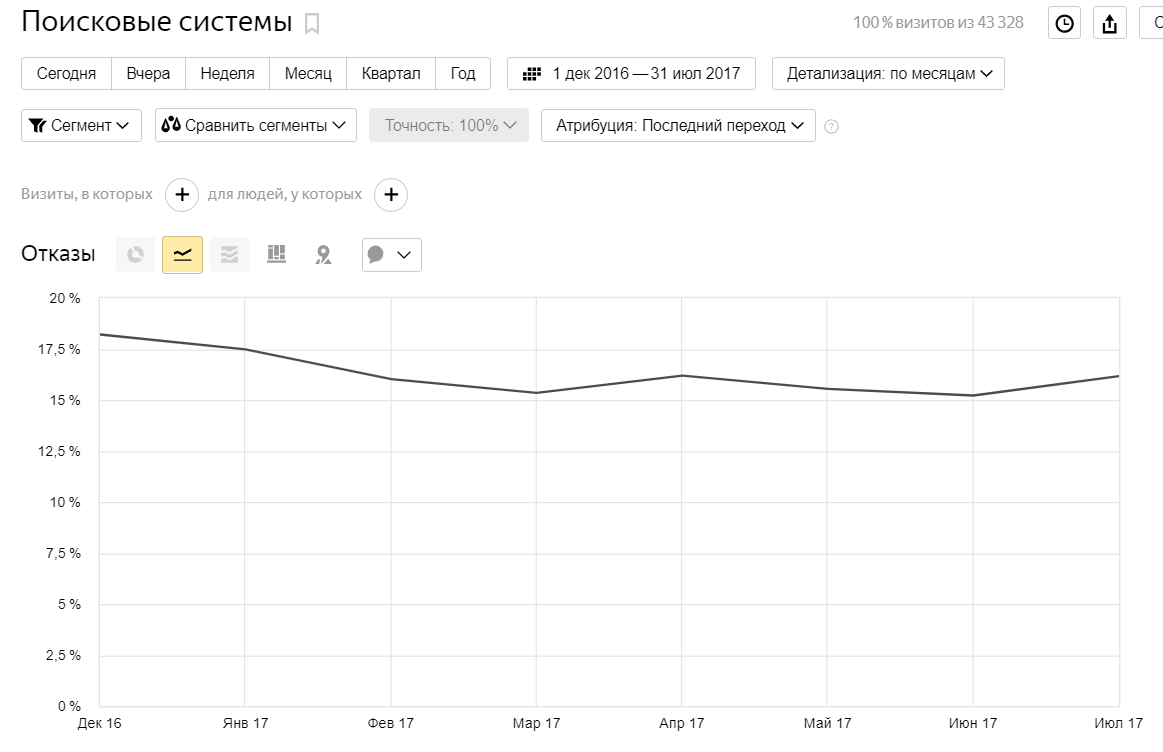Click the export/share upload icon
Viewport: 1163px width, 752px height.
click(x=1110, y=24)
